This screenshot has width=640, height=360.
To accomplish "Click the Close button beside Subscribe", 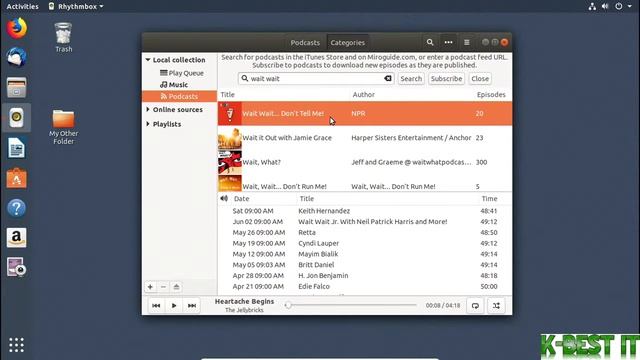I will click(480, 78).
